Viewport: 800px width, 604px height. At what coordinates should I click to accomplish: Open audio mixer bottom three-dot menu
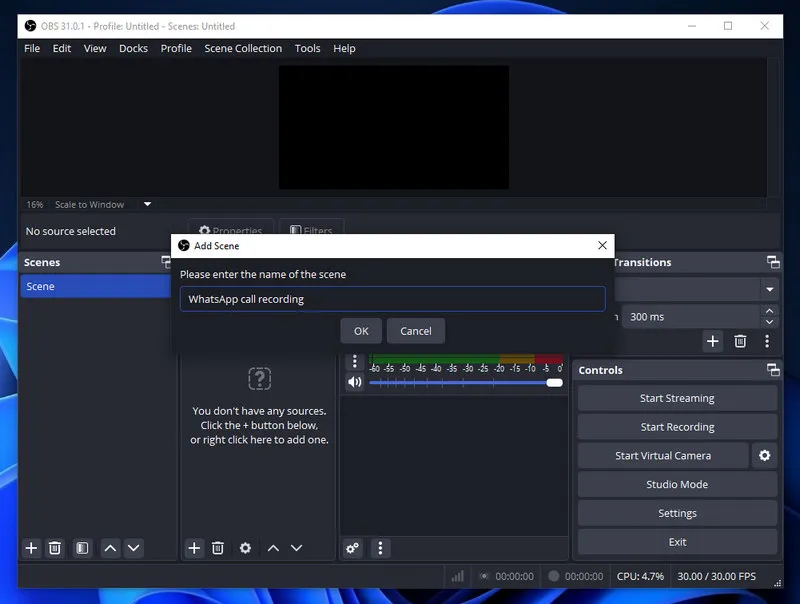380,548
